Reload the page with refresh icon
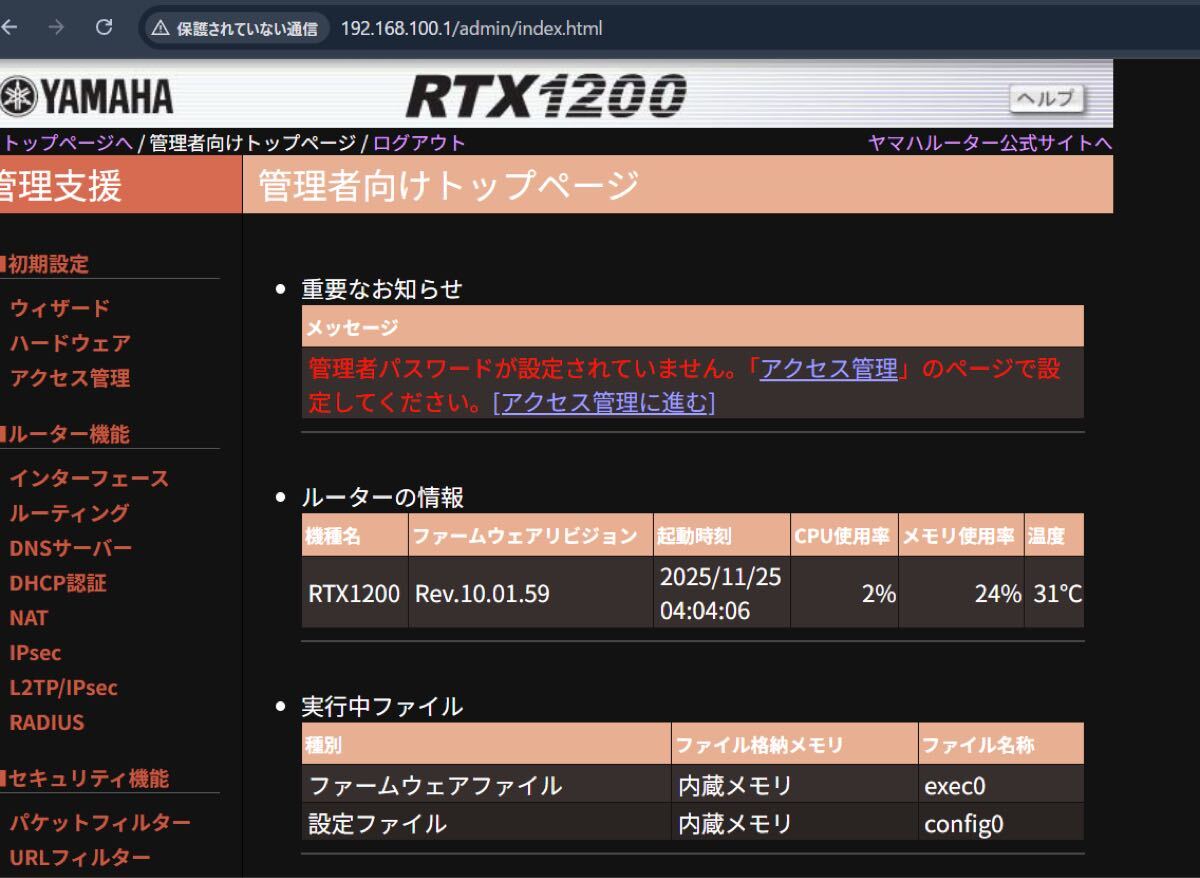This screenshot has width=1200, height=878. (x=104, y=28)
